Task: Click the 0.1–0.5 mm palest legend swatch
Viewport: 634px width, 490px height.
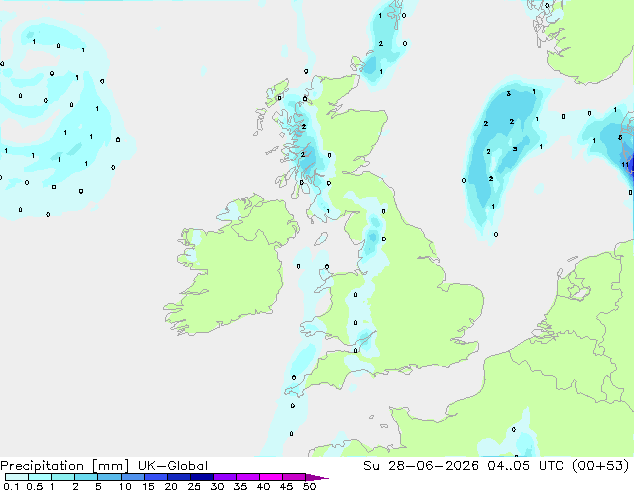Action: [17, 477]
